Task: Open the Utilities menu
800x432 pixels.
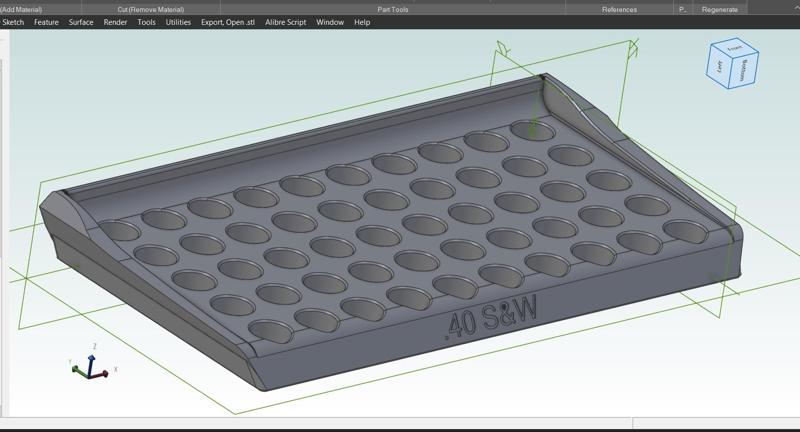Action: pos(178,22)
